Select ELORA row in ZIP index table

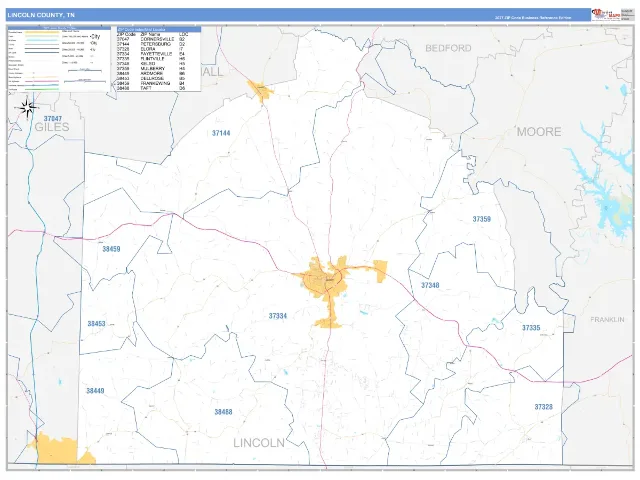151,49
